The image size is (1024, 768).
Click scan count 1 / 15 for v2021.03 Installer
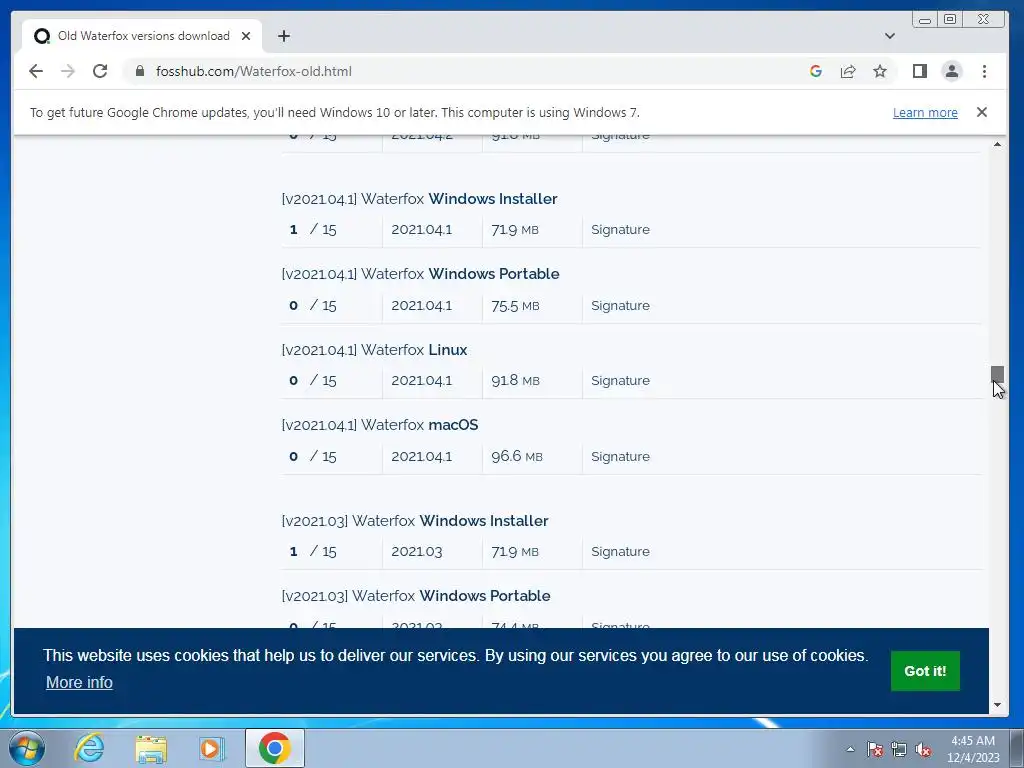(313, 552)
